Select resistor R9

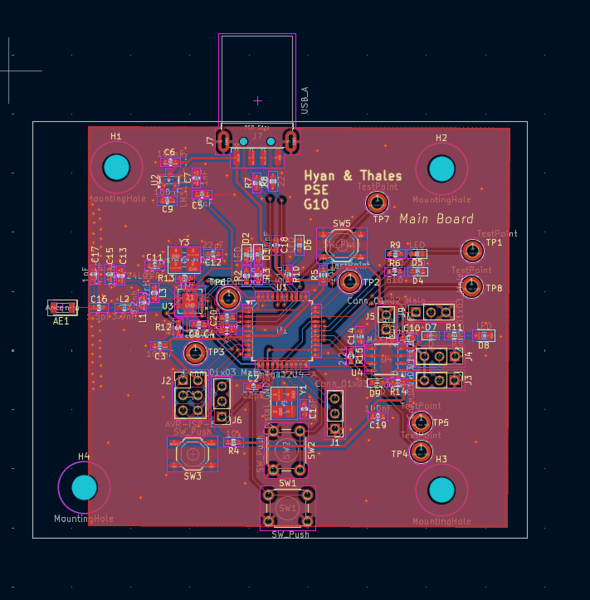395,254
